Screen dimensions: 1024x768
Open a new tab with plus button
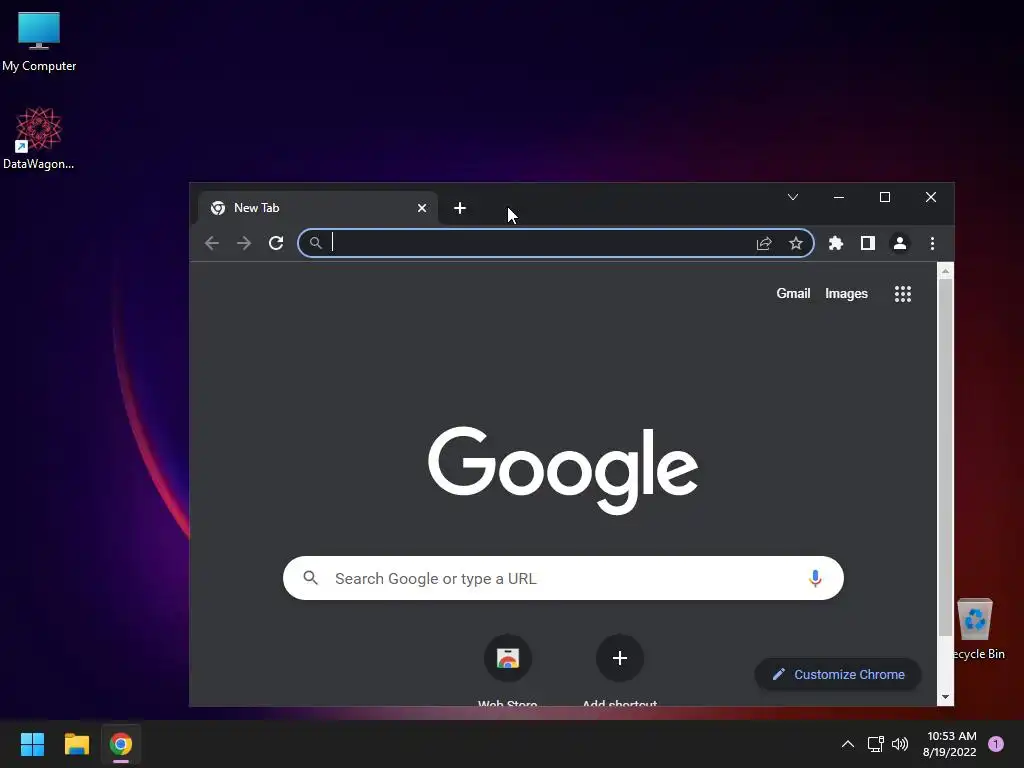(x=460, y=208)
